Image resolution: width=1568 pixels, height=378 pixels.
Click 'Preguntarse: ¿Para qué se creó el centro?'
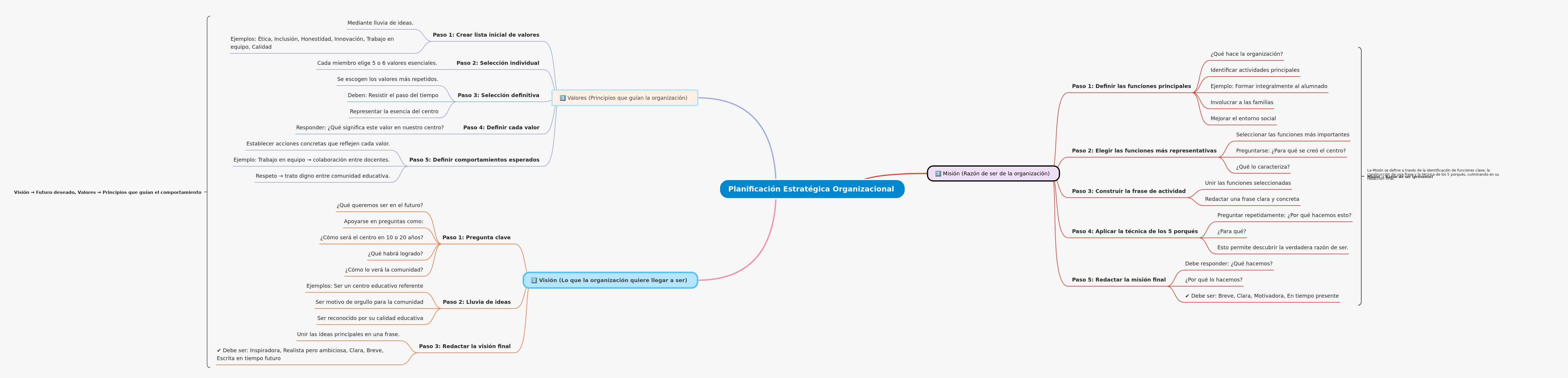click(1290, 151)
